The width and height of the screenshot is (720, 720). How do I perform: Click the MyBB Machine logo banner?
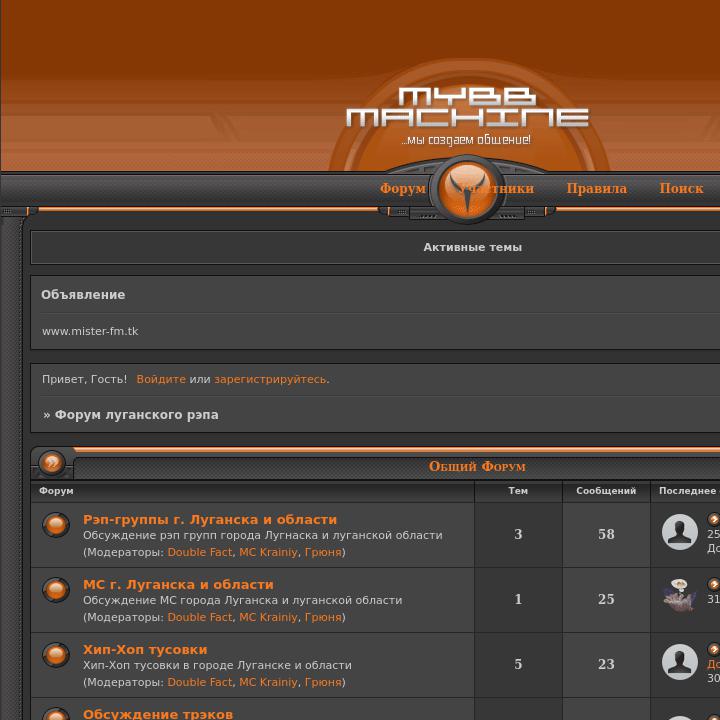click(x=467, y=116)
